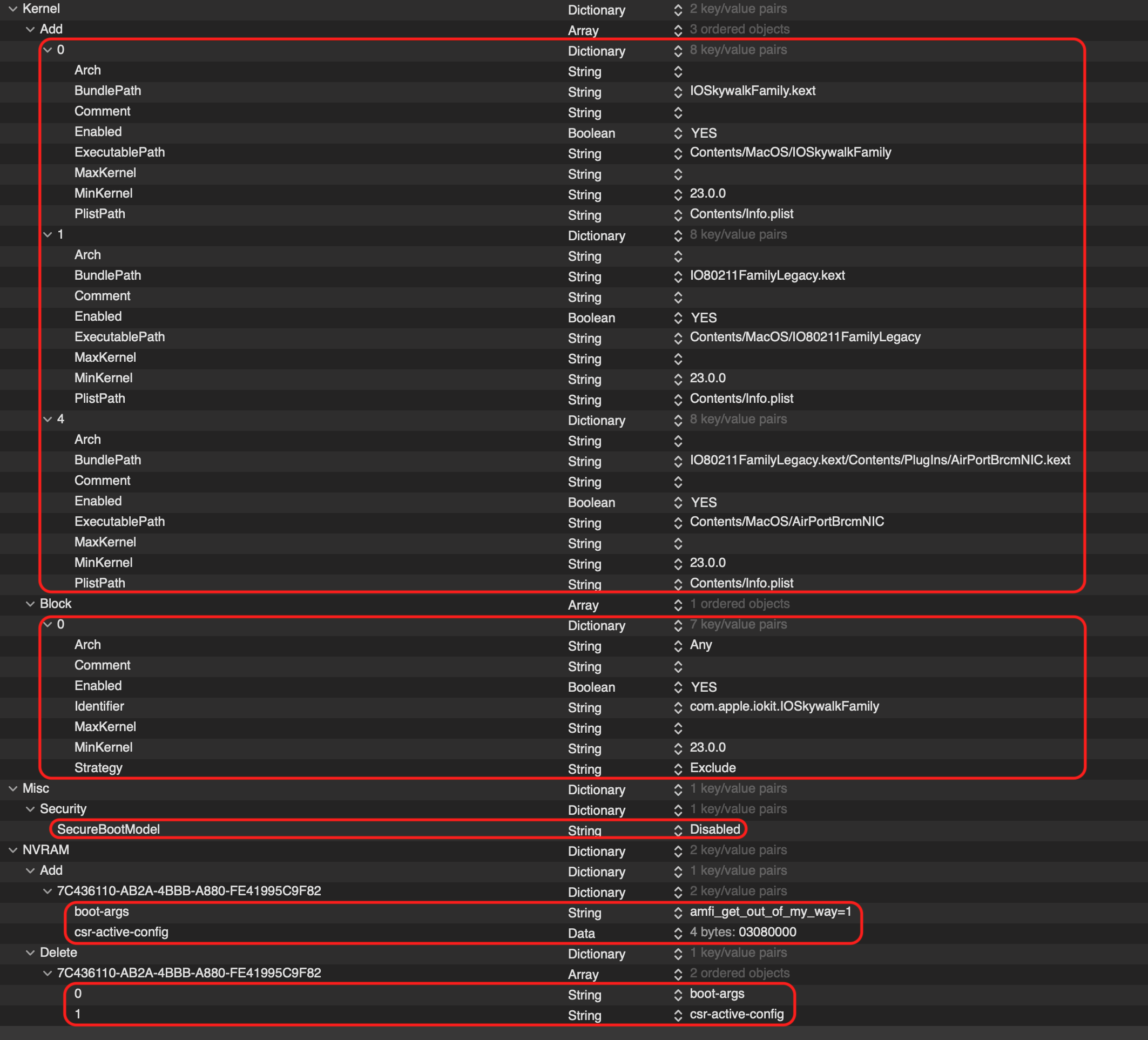Select Contents/MacOS/AirPortBrcmNIC executable path
Image resolution: width=1148 pixels, height=1040 pixels.
pyautogui.click(x=787, y=522)
